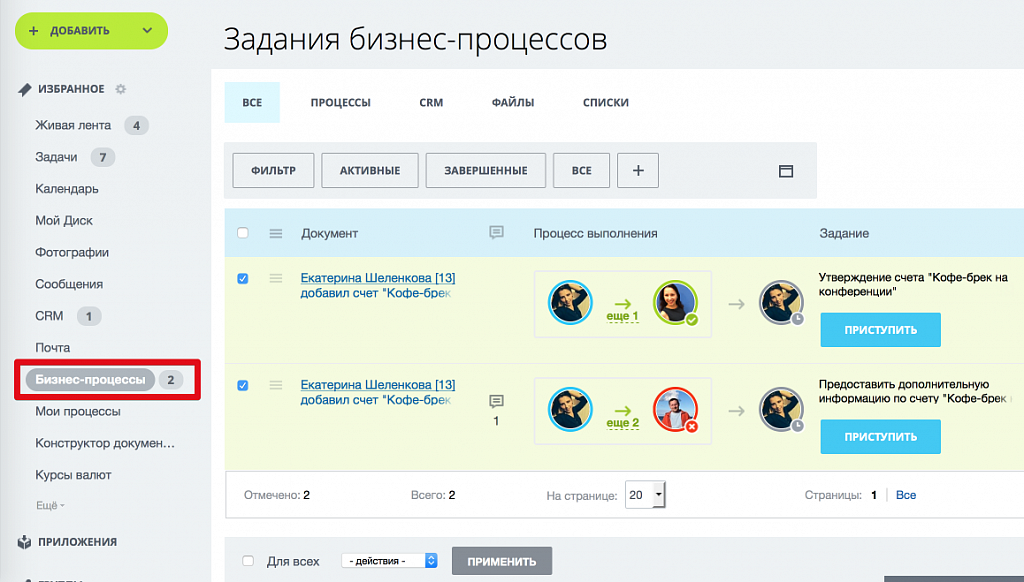Click the ВСЕ filter button
The height and width of the screenshot is (582, 1024).
click(581, 170)
